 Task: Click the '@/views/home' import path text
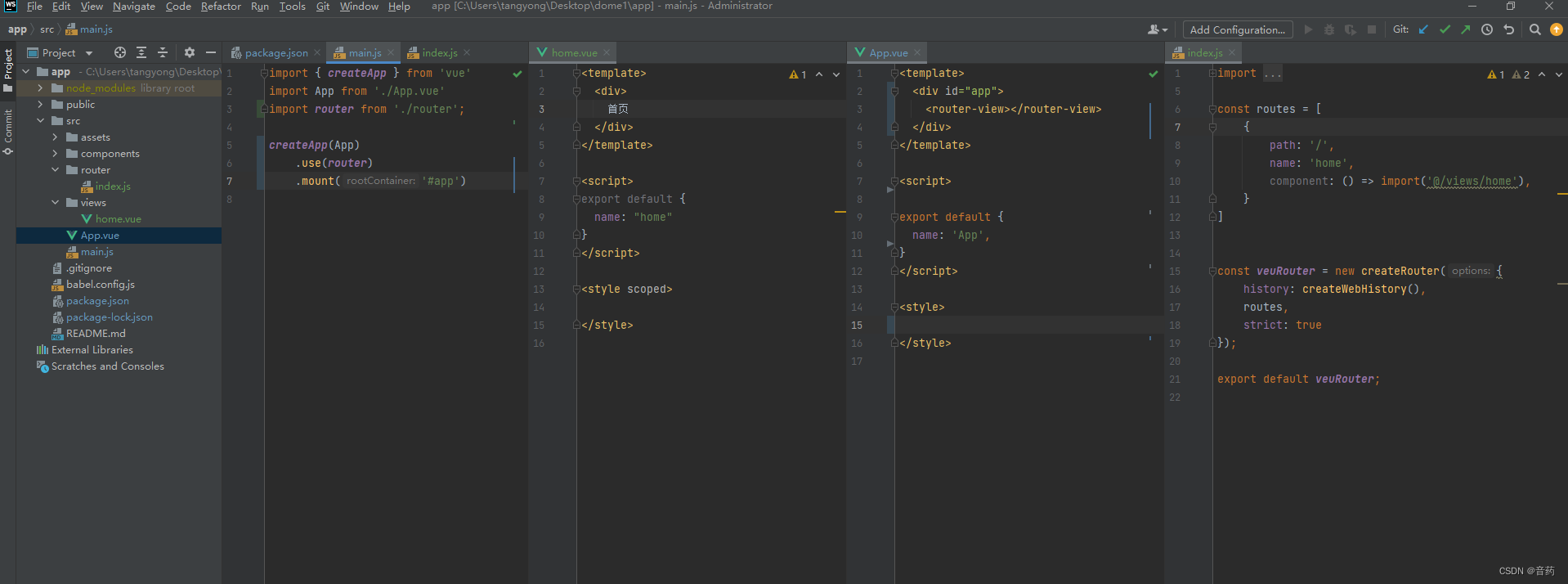pos(1472,182)
